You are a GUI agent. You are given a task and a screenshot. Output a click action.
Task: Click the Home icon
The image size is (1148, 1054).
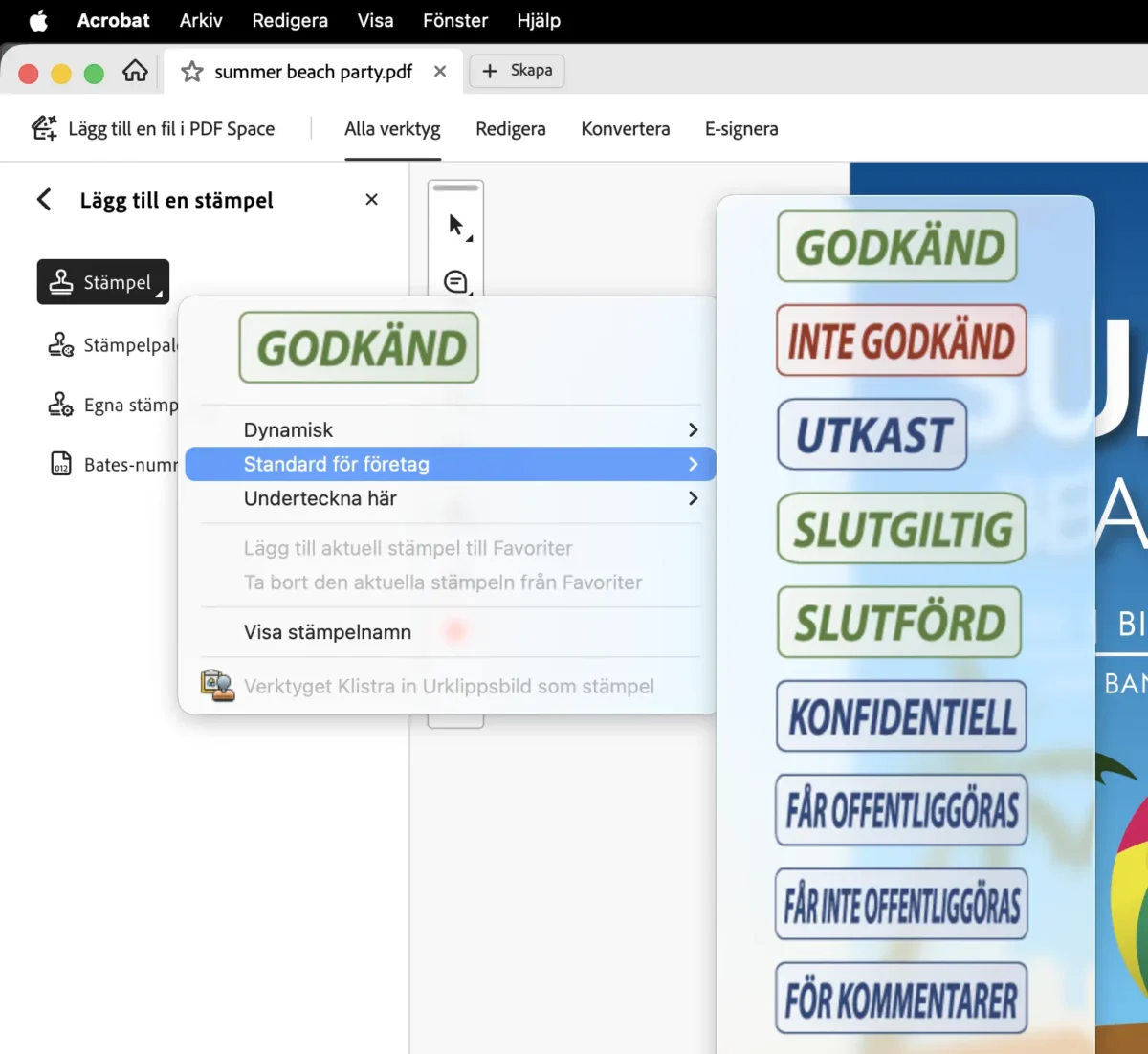pos(136,71)
